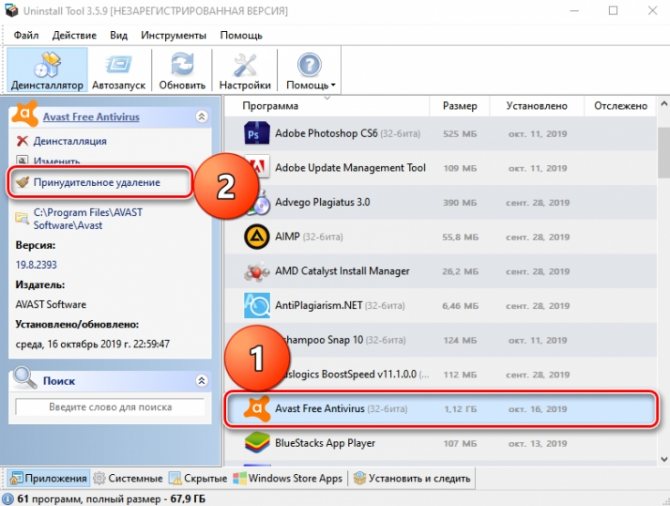Click the Avast Free Antivirus header link
This screenshot has height=506, width=670.
coord(91,117)
